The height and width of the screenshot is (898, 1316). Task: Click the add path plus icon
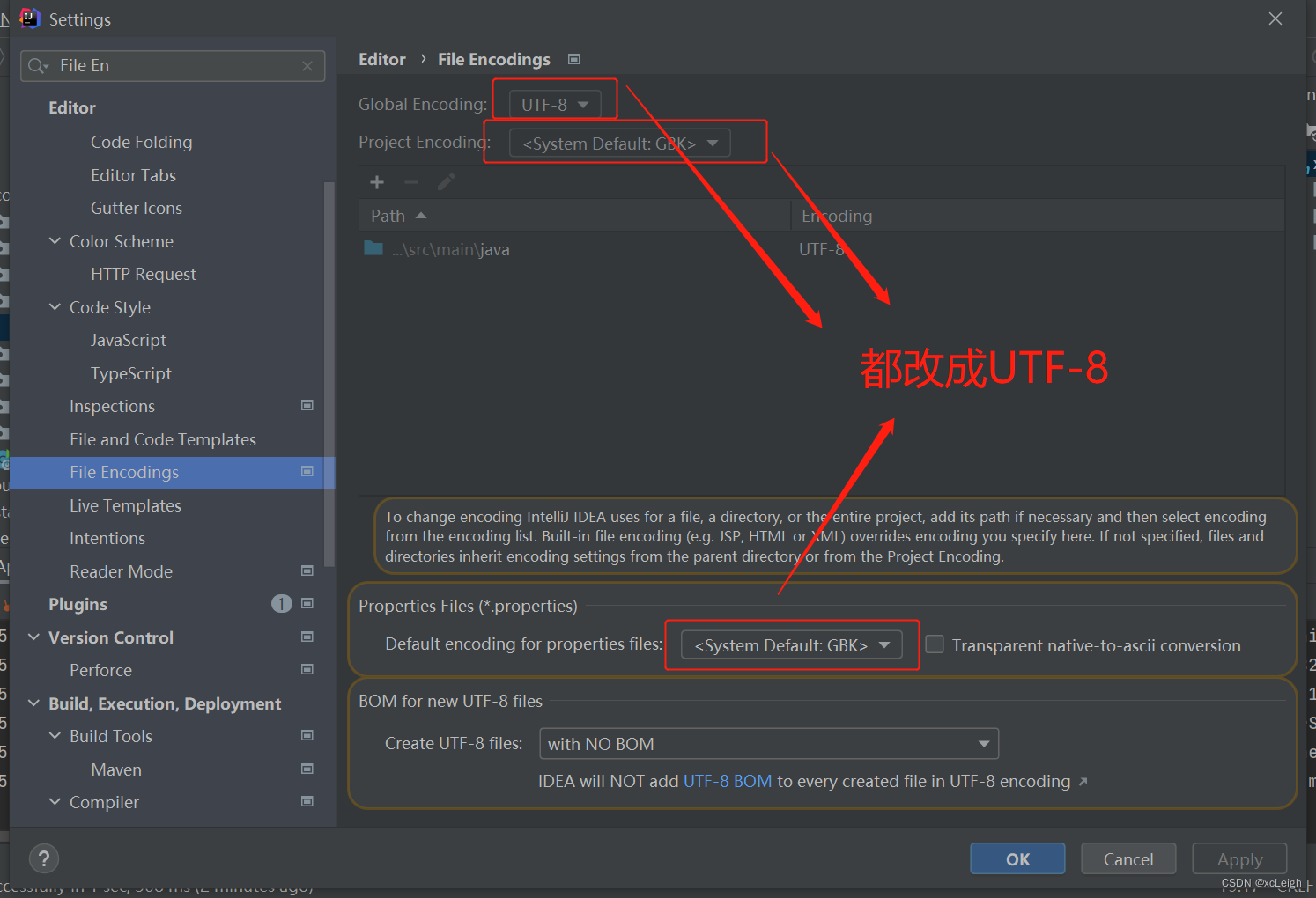tap(377, 182)
